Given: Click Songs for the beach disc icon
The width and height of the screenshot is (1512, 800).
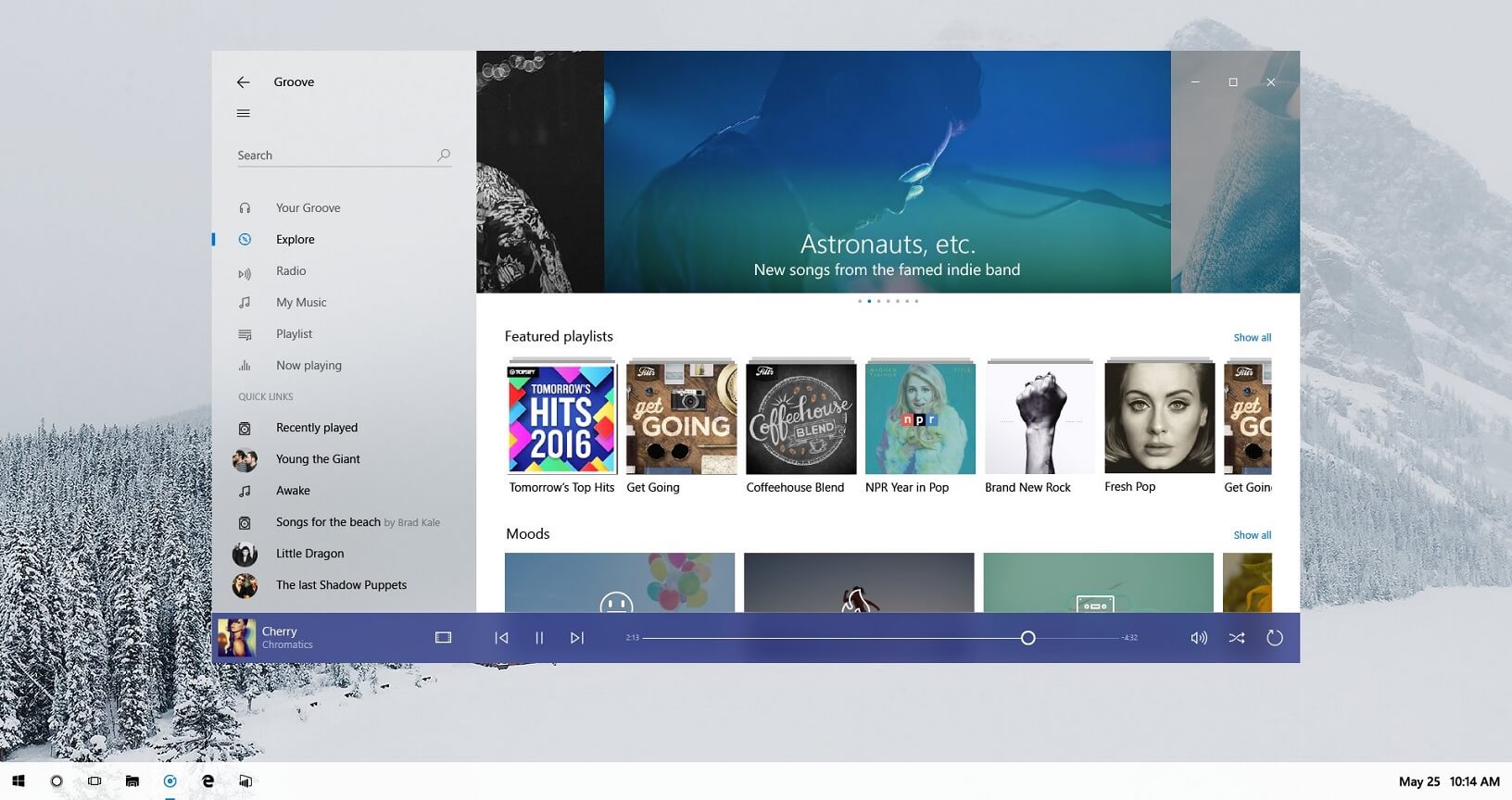Looking at the screenshot, I should pyautogui.click(x=245, y=523).
